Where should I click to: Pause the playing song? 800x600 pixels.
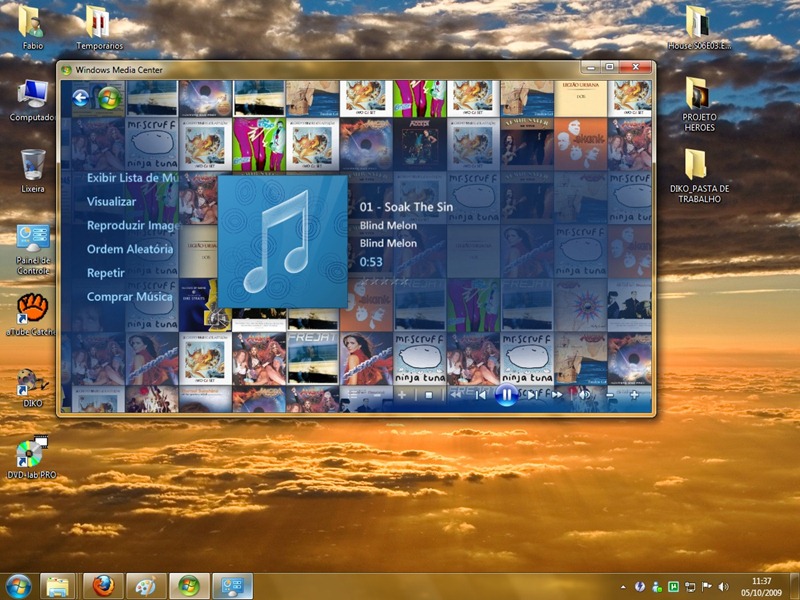tap(506, 394)
